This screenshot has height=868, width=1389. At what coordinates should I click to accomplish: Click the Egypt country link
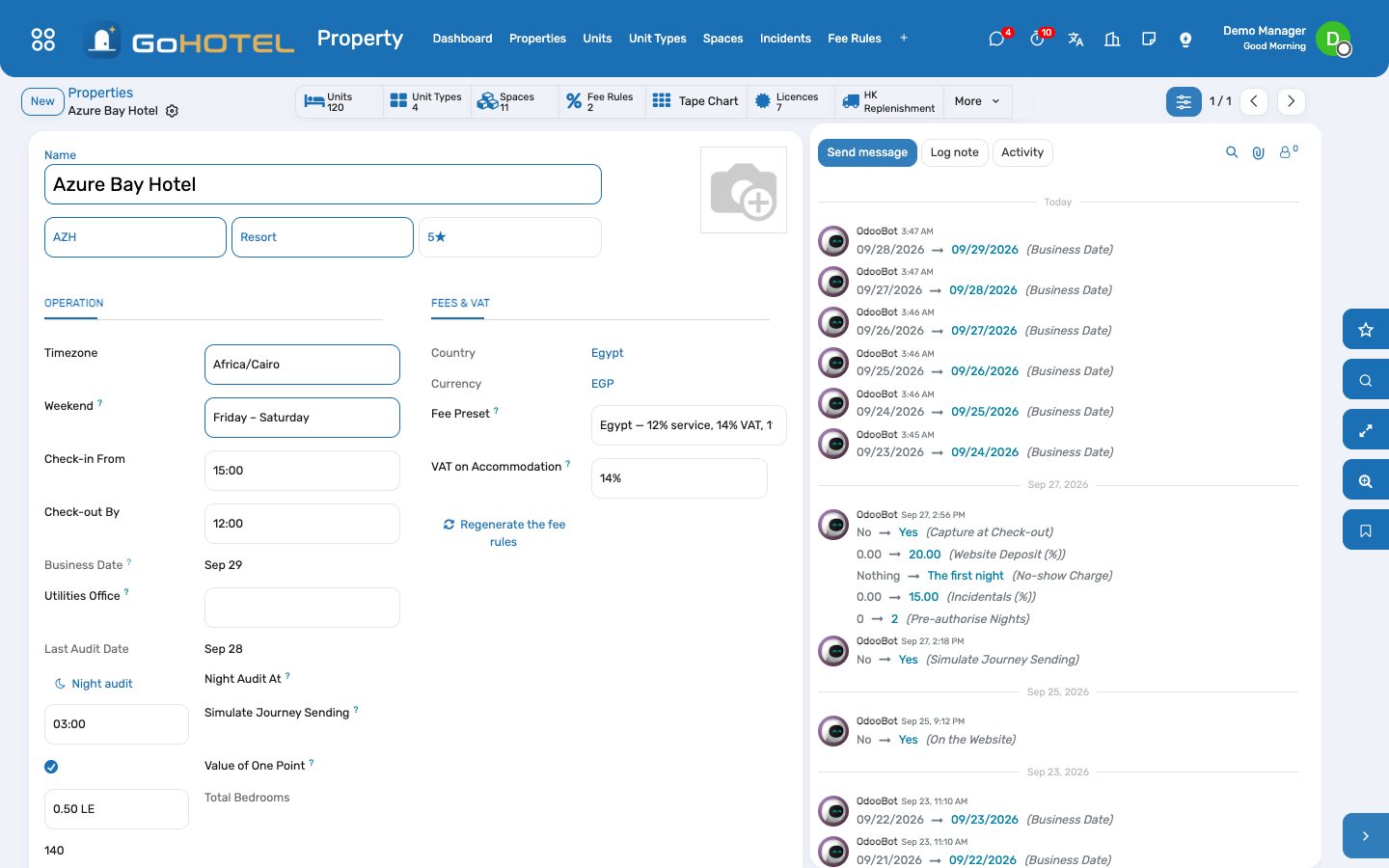(608, 353)
